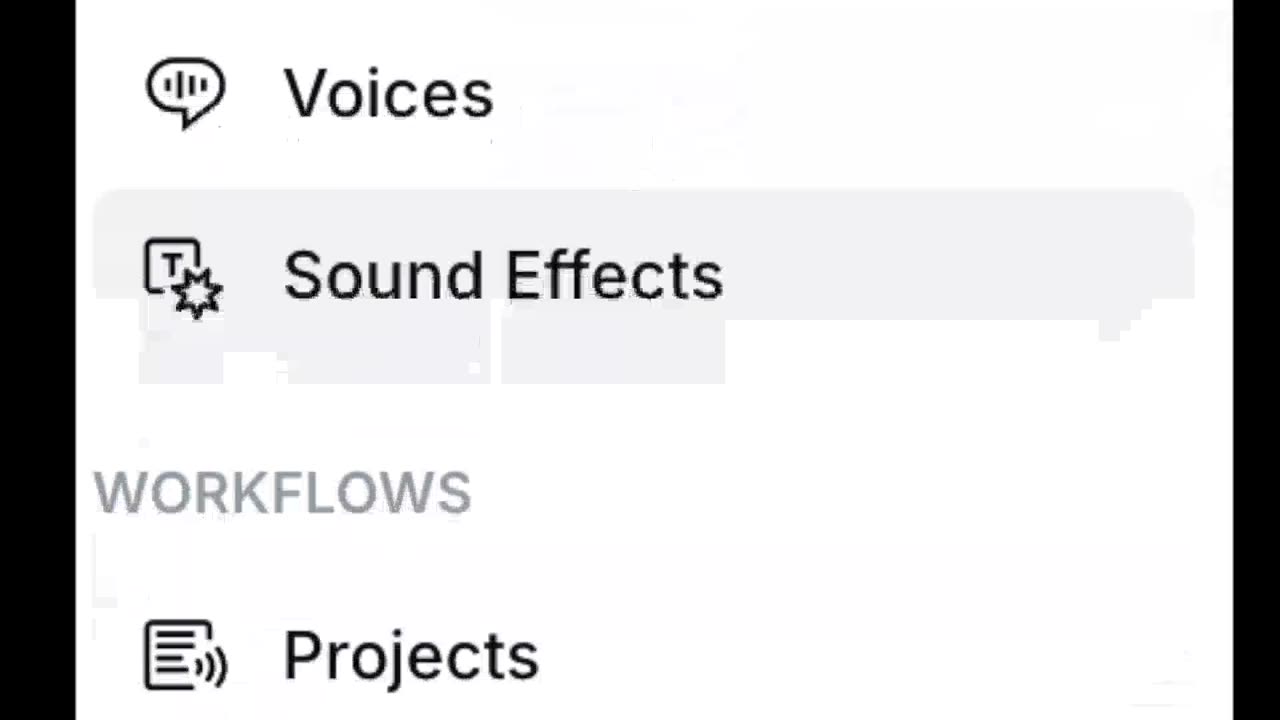Viewport: 1280px width, 720px height.
Task: Click the black bar right of the sidebar
Action: 1256,360
